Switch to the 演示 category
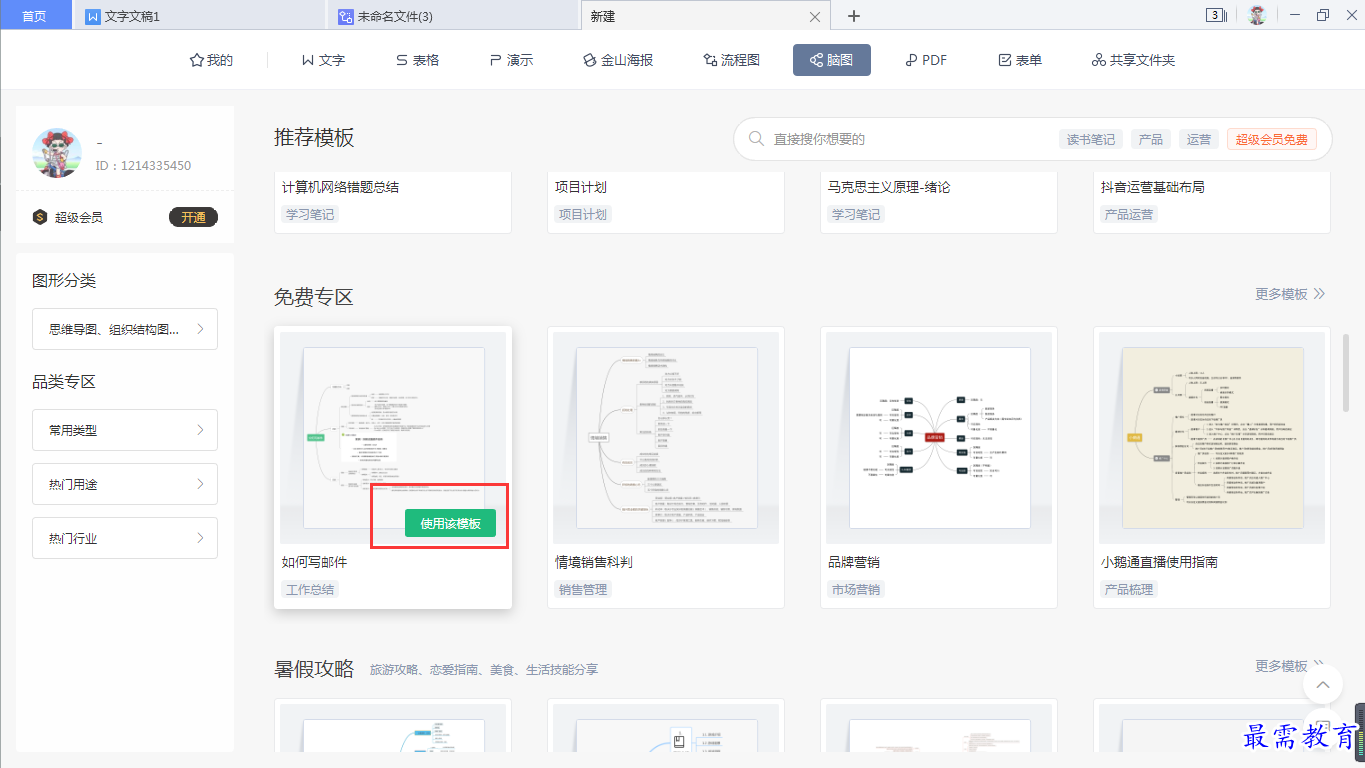 tap(511, 60)
